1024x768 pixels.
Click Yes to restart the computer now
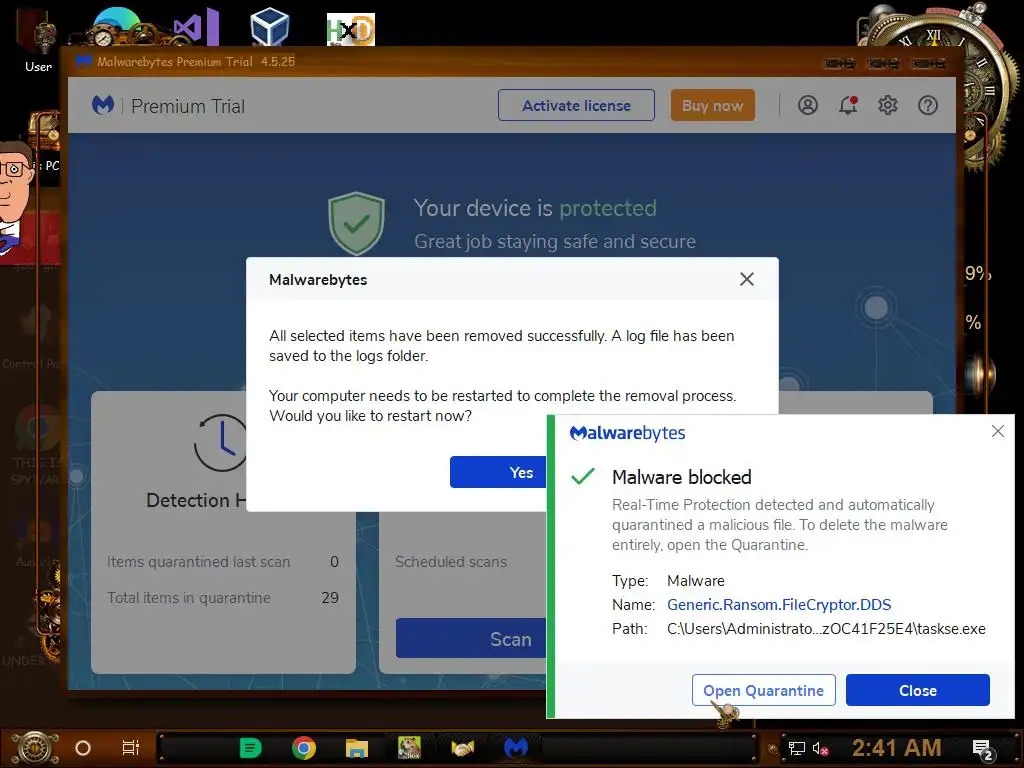pos(498,472)
